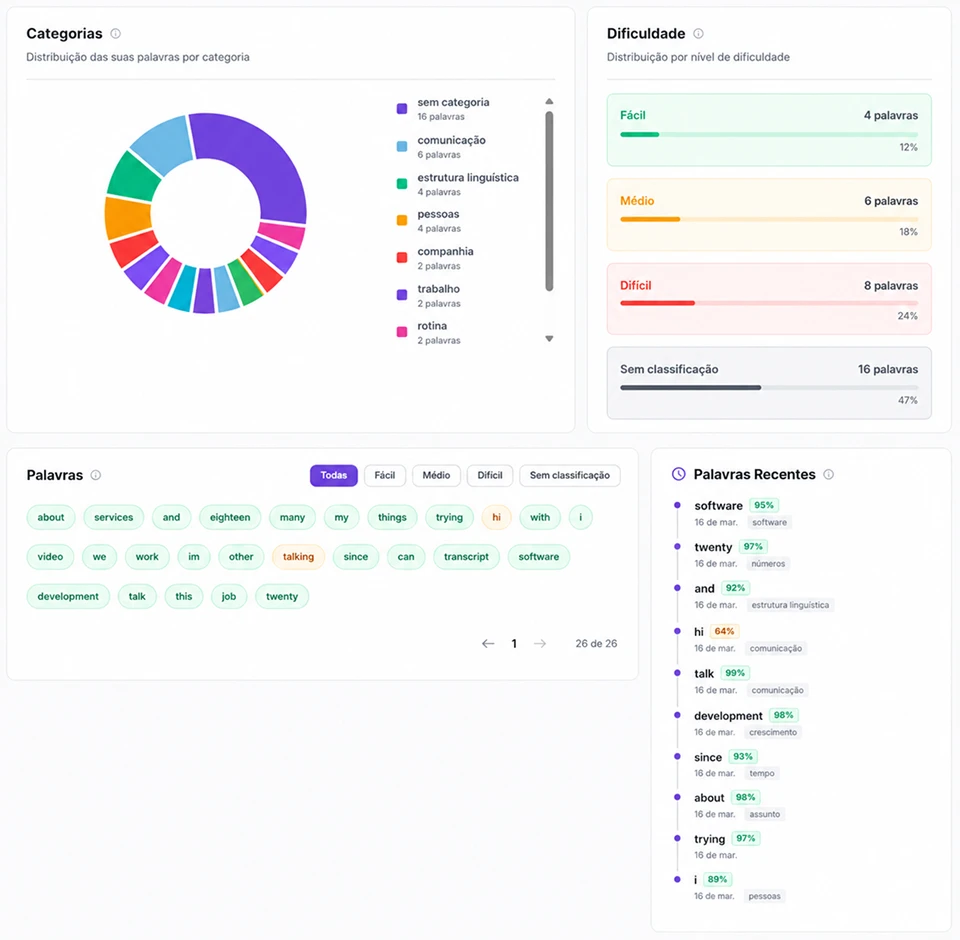Open the Difícil difficulty card
The image size is (960, 940).
point(769,299)
